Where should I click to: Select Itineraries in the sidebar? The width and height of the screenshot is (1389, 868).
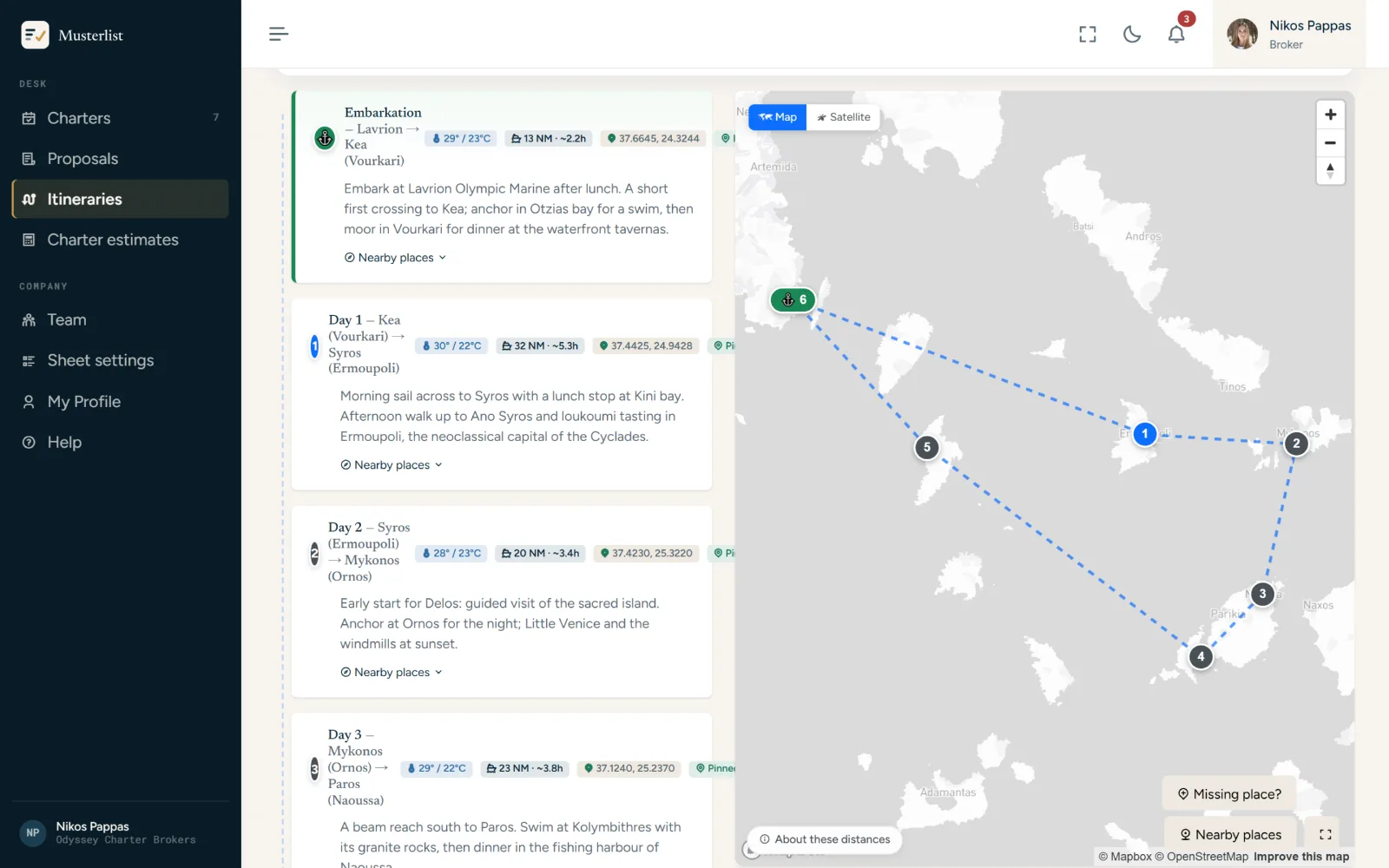(x=120, y=199)
